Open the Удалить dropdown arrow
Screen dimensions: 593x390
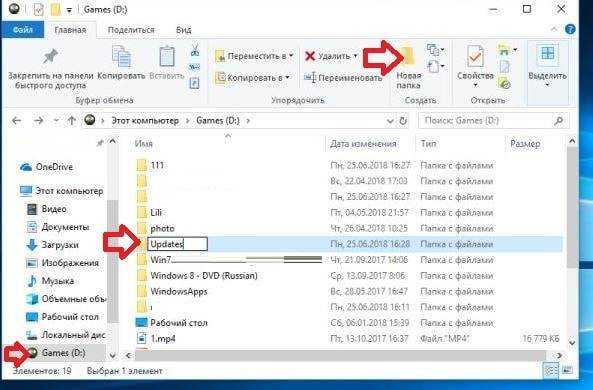(x=355, y=56)
